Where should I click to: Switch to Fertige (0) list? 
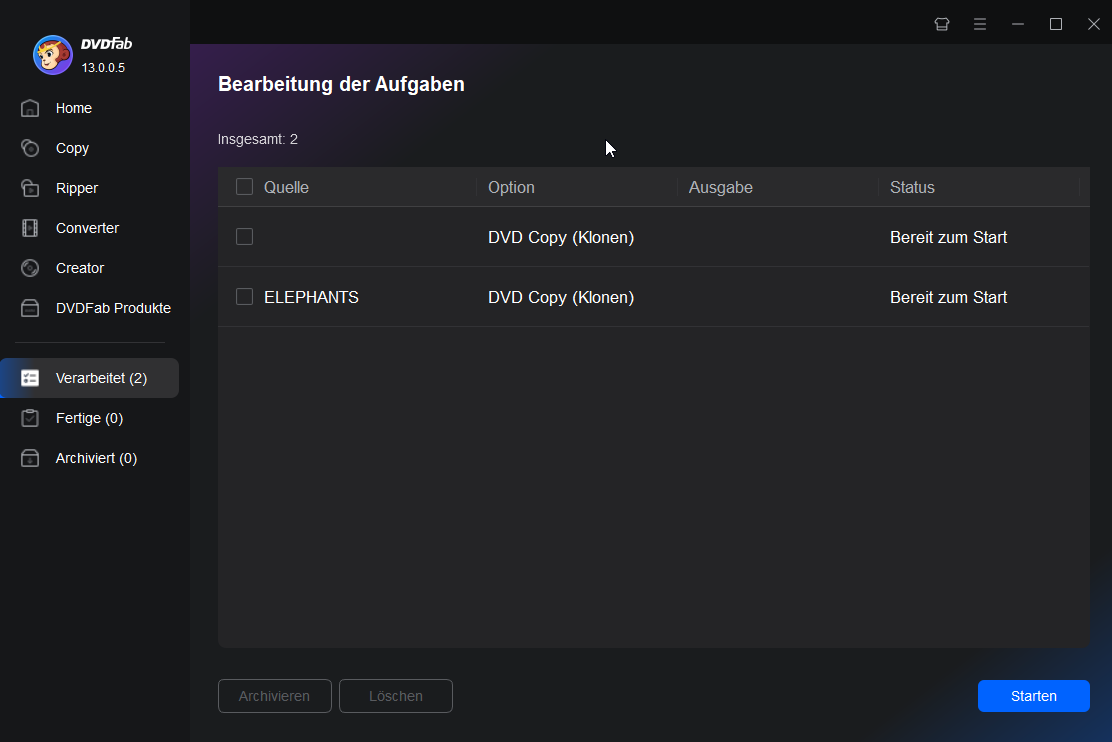pos(89,418)
